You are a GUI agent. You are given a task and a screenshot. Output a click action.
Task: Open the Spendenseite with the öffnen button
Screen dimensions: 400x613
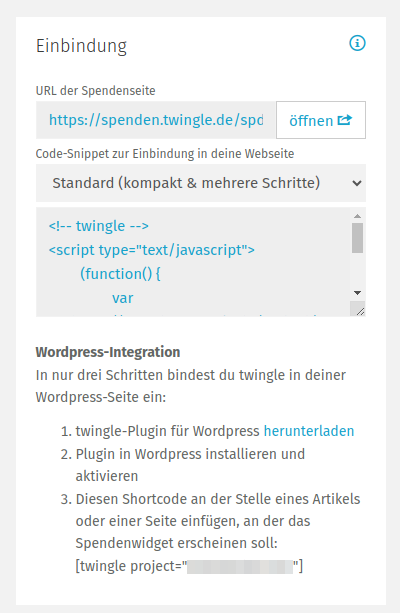click(x=321, y=120)
